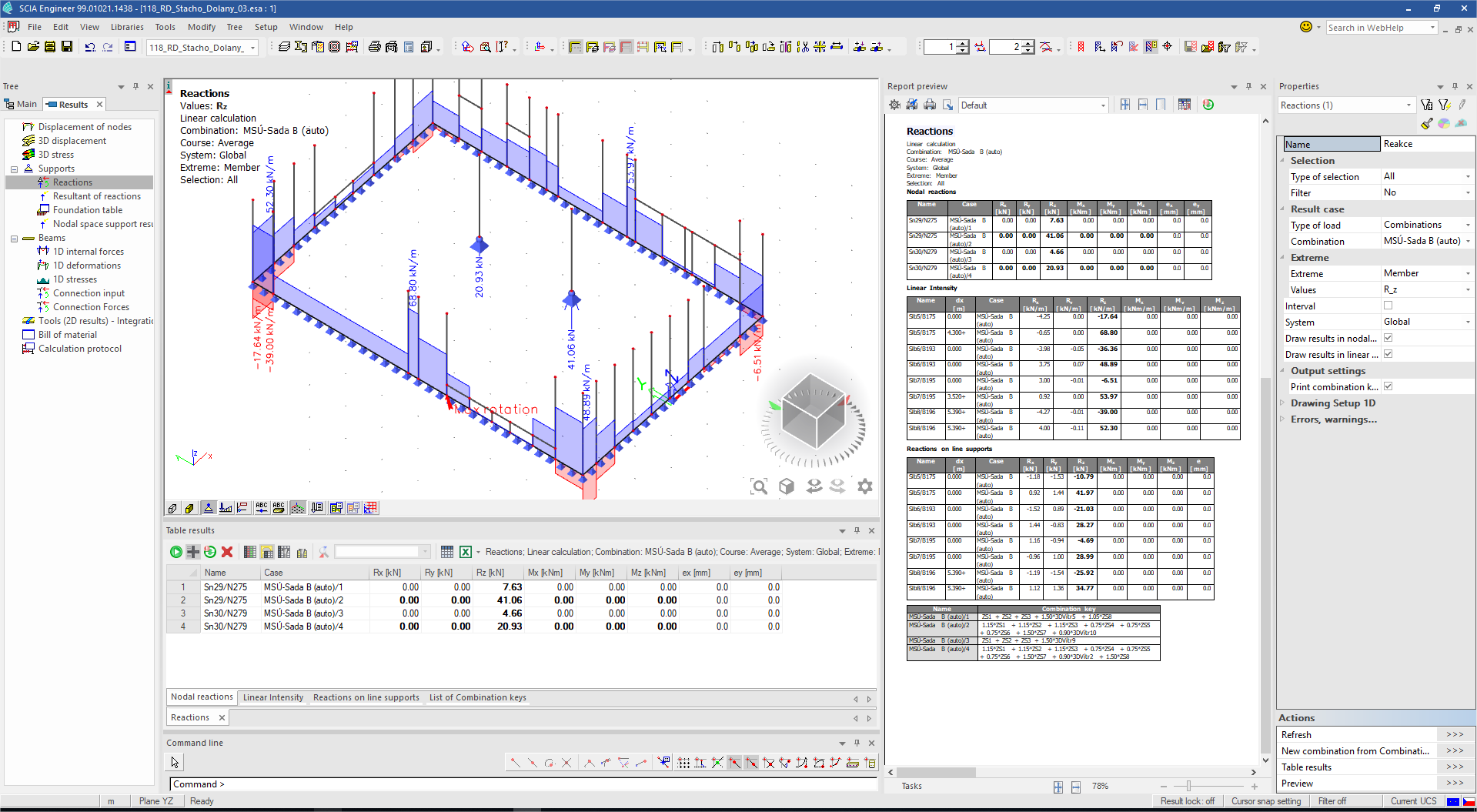
Task: Click the red X delete icon in Table results
Action: (x=227, y=552)
